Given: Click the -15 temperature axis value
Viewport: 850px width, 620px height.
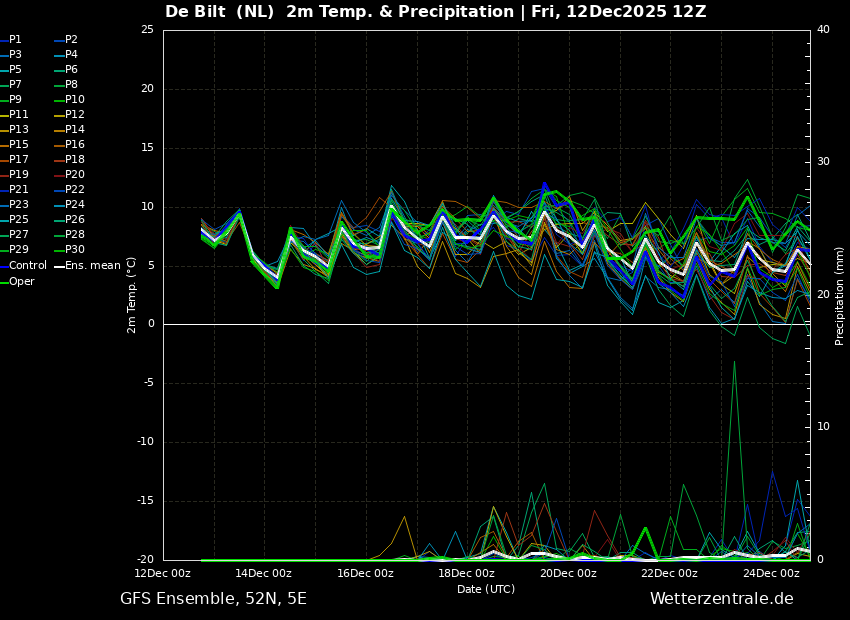Looking at the screenshot, I should pyautogui.click(x=146, y=501).
